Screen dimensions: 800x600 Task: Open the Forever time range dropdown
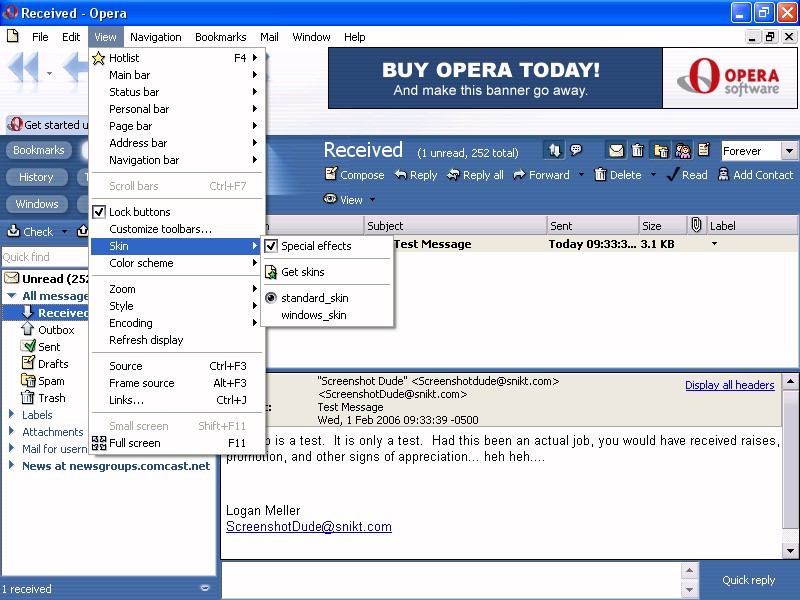789,151
